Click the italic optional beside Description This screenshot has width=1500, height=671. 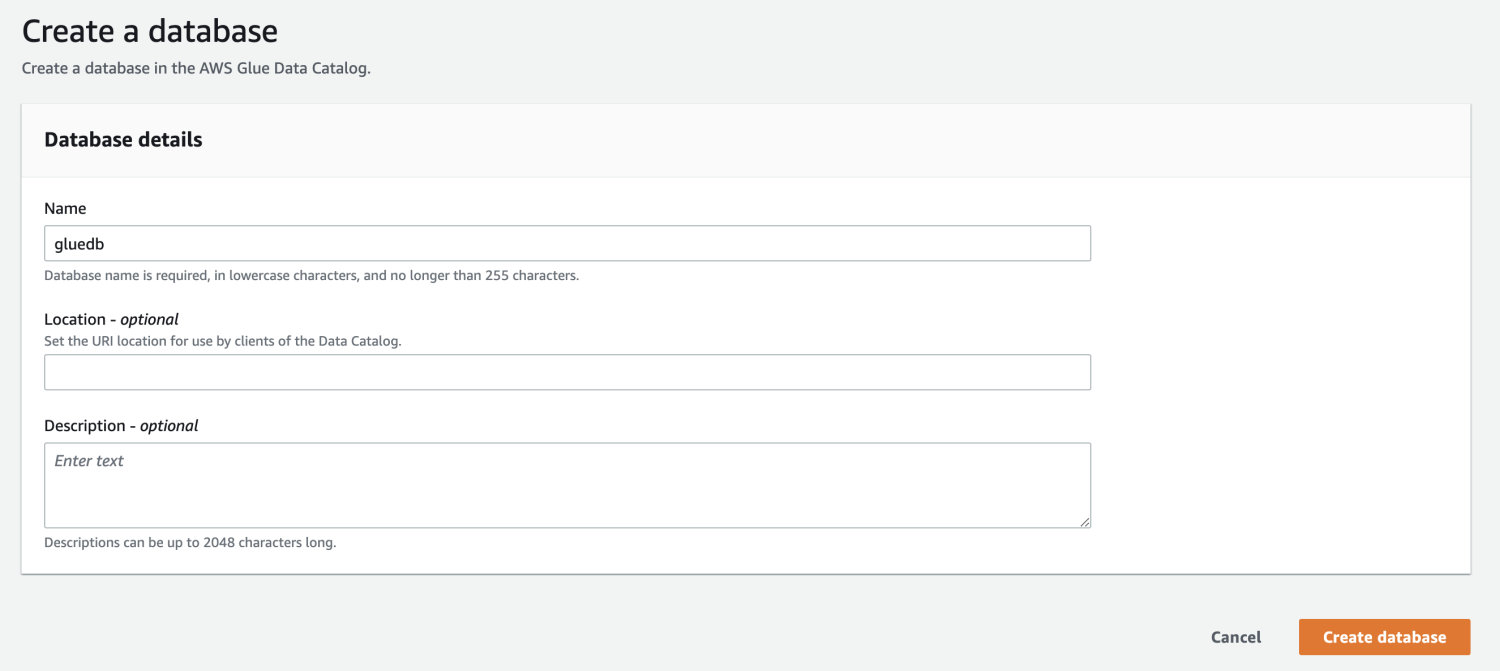pos(169,426)
